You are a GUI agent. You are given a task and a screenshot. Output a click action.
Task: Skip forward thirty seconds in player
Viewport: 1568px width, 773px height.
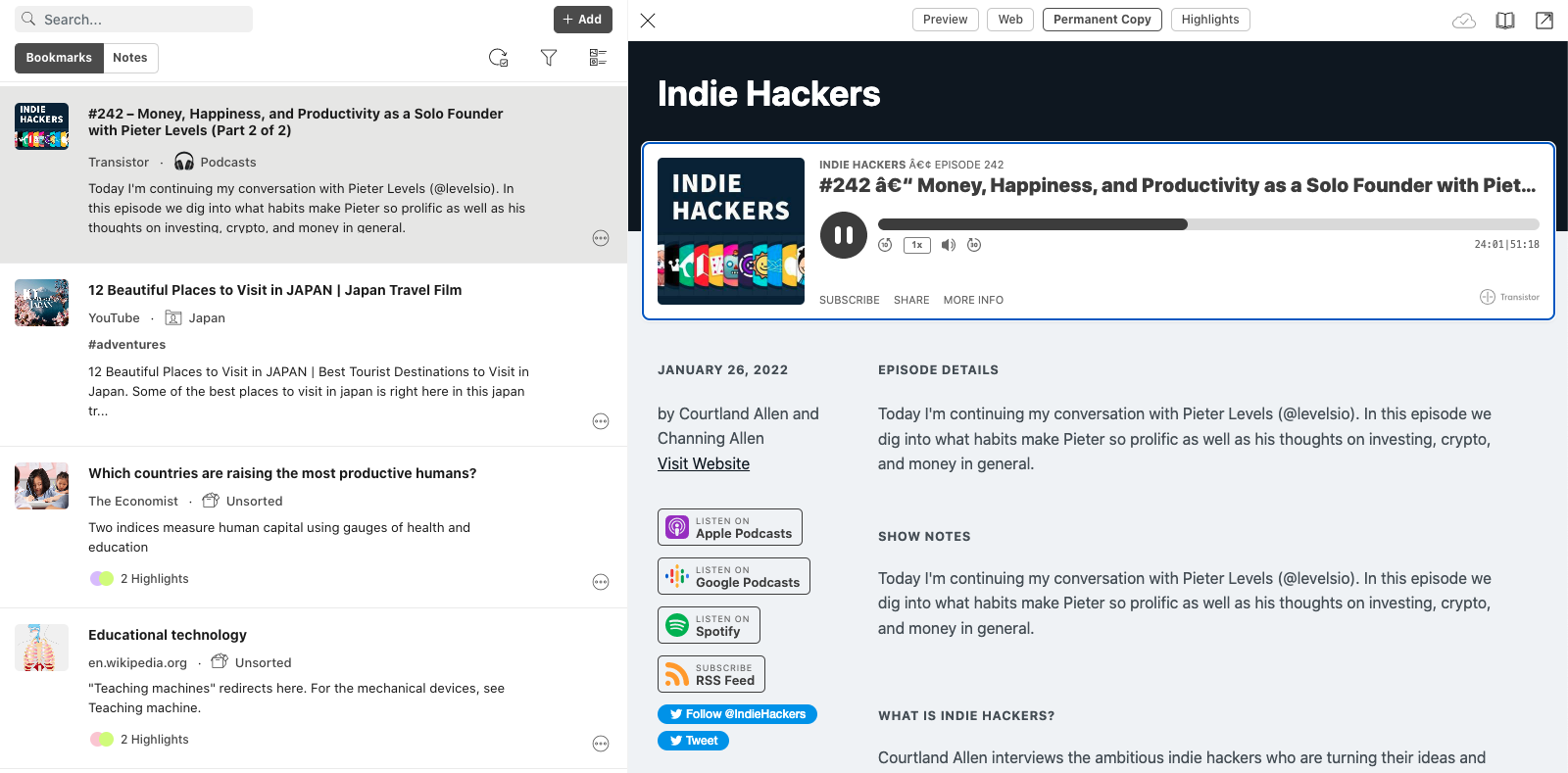(x=974, y=245)
